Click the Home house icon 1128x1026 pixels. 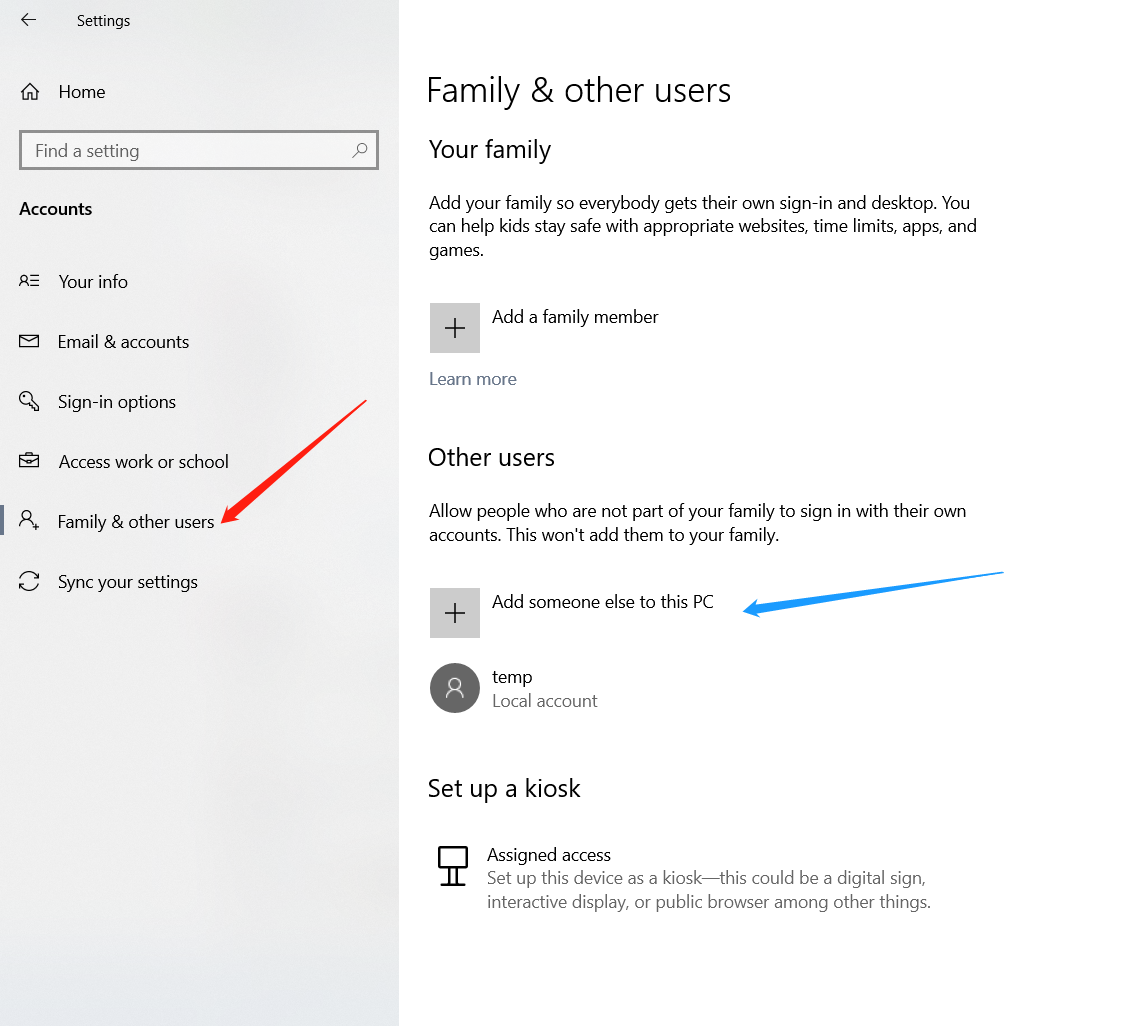point(29,92)
